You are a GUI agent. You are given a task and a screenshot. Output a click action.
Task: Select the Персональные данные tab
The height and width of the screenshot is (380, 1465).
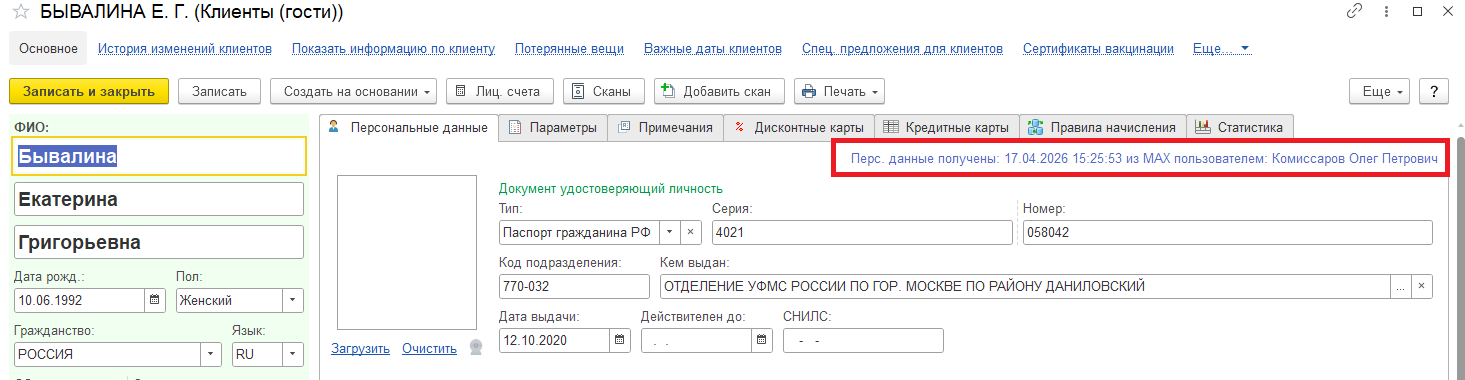click(x=408, y=127)
